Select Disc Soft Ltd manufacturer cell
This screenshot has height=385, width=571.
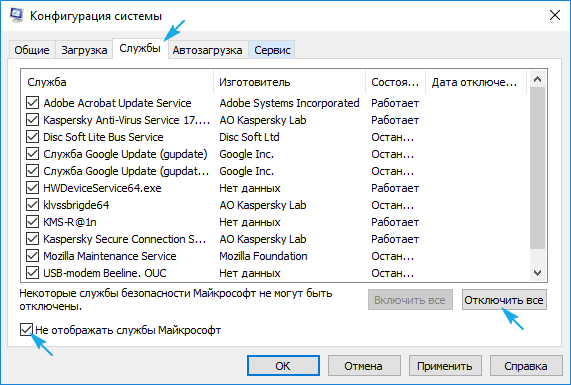coord(249,137)
